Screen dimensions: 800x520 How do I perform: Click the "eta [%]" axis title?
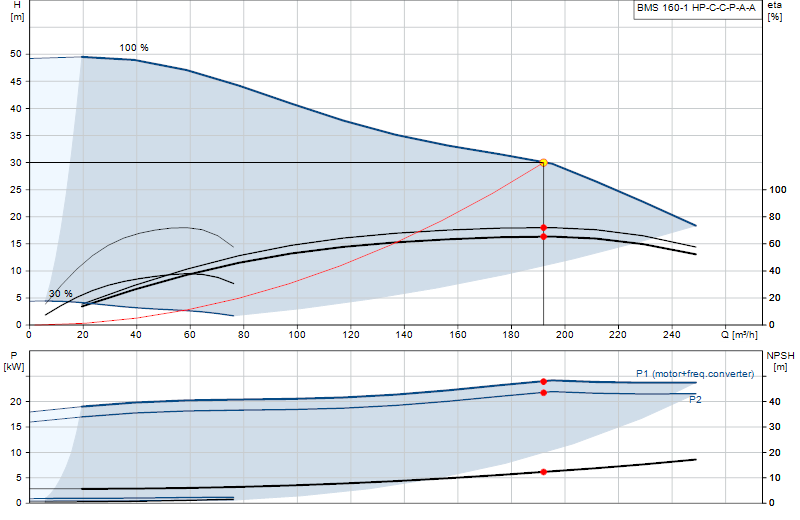774,11
